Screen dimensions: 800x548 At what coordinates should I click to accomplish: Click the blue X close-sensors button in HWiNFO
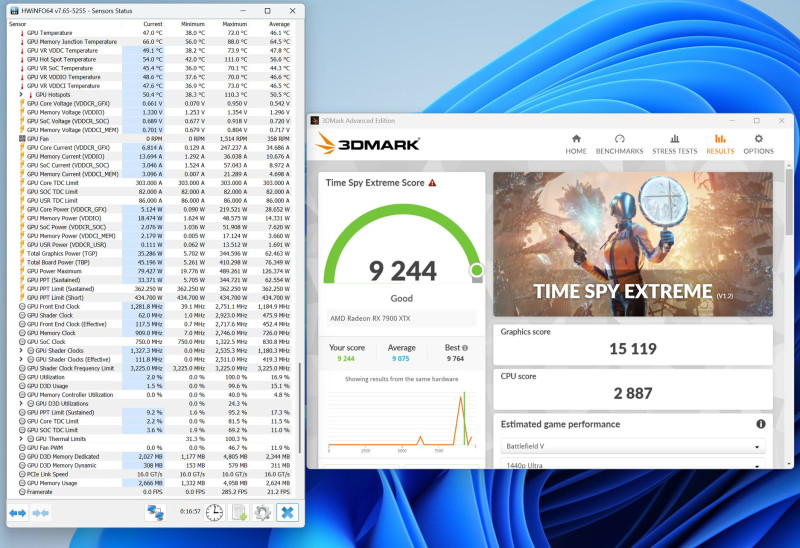tap(287, 512)
